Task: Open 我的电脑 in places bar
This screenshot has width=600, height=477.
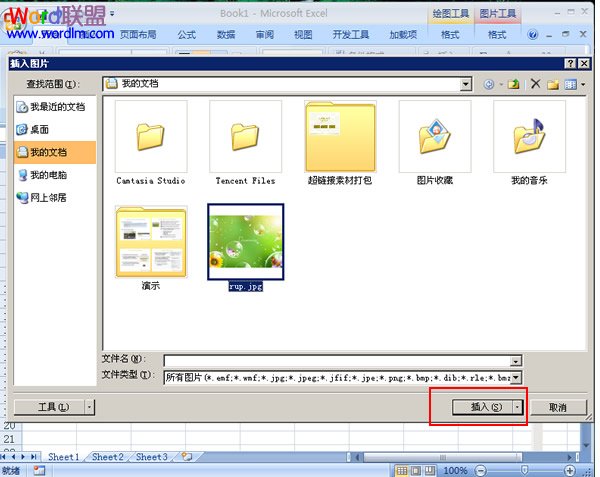Action: (55, 175)
